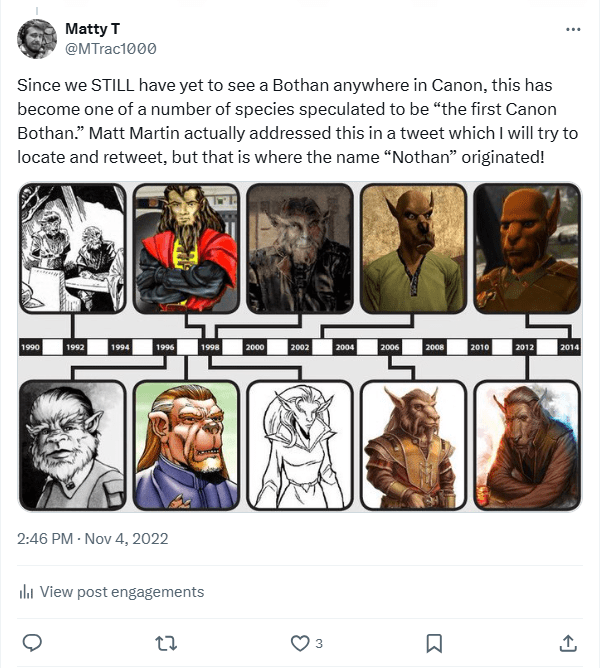The width and height of the screenshot is (601, 668).
Task: Open the black-and-white comic panel thumbnail
Action: [73, 248]
